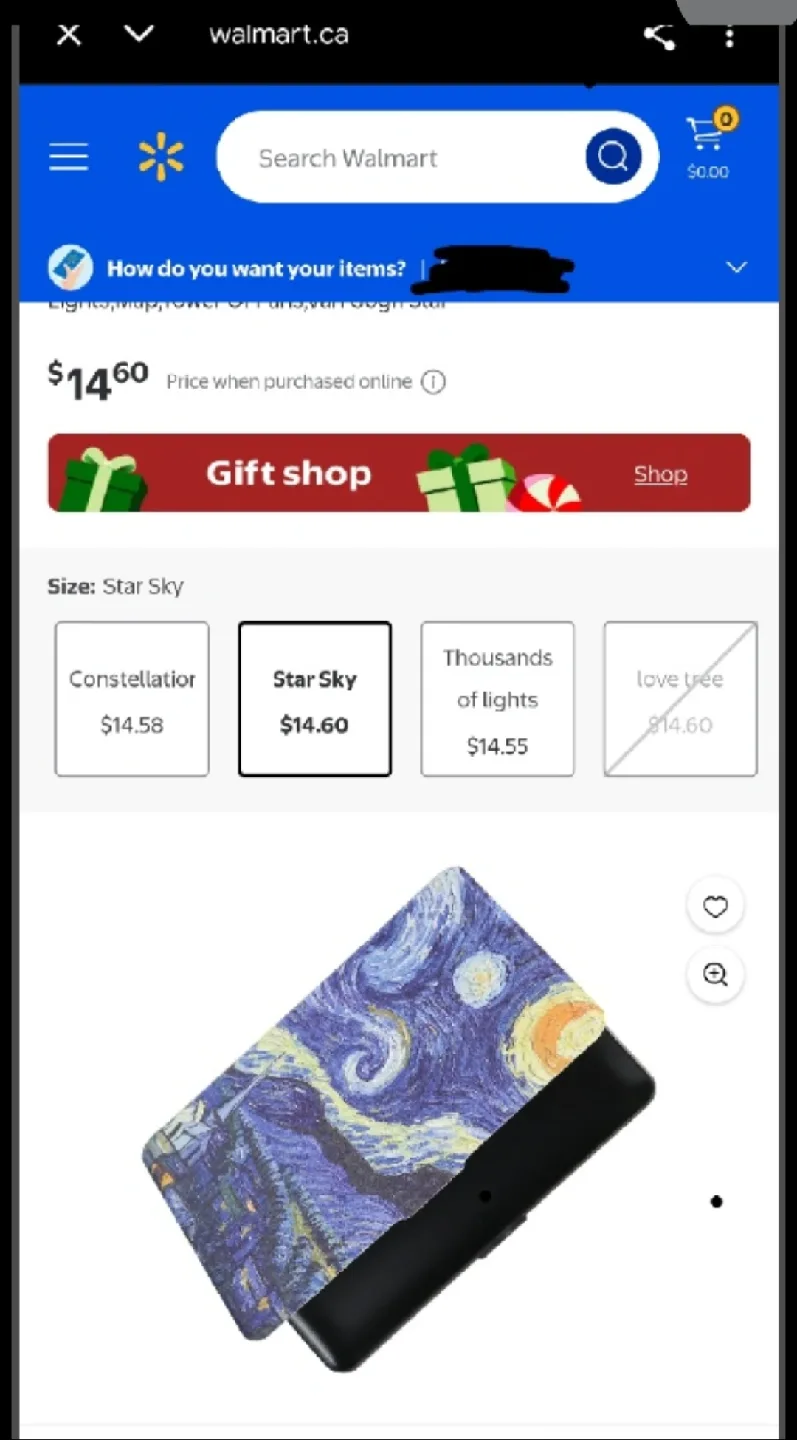Collapse browser view with down chevron
Image resolution: width=797 pixels, height=1440 pixels.
pyautogui.click(x=138, y=34)
